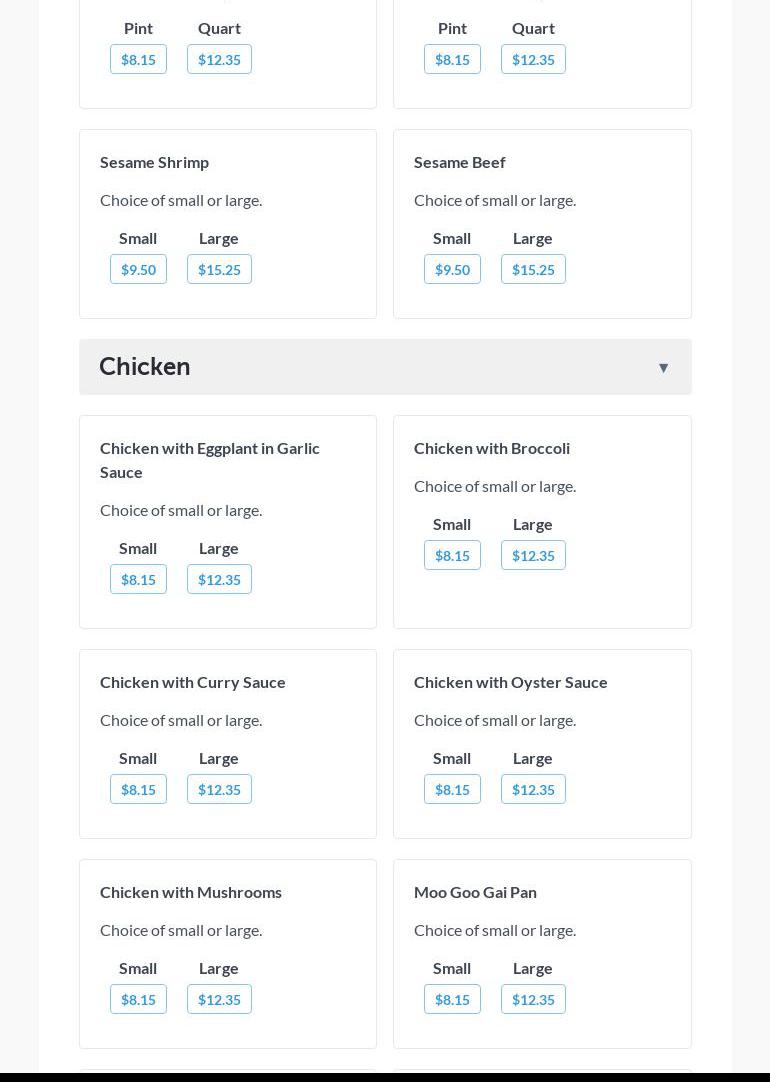
Task: Choose $15.25 Large Sesame Beef
Action: [x=533, y=270]
